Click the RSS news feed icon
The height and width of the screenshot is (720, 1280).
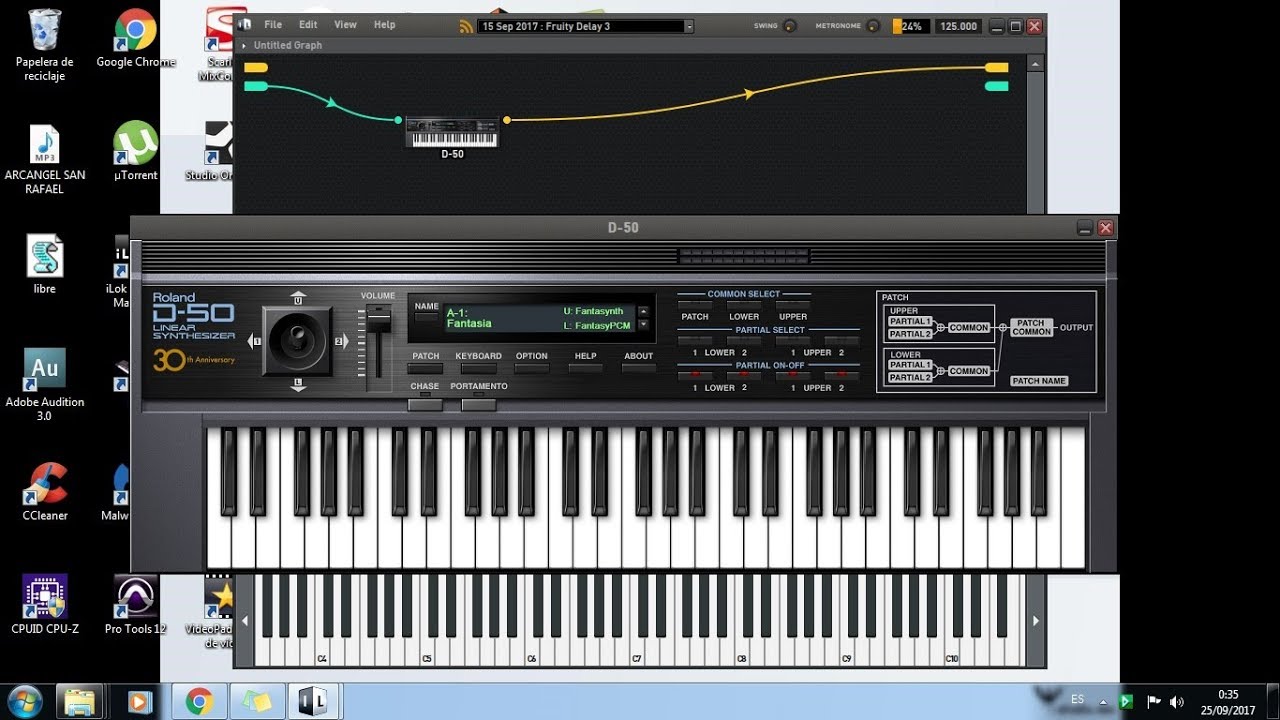pyautogui.click(x=467, y=26)
